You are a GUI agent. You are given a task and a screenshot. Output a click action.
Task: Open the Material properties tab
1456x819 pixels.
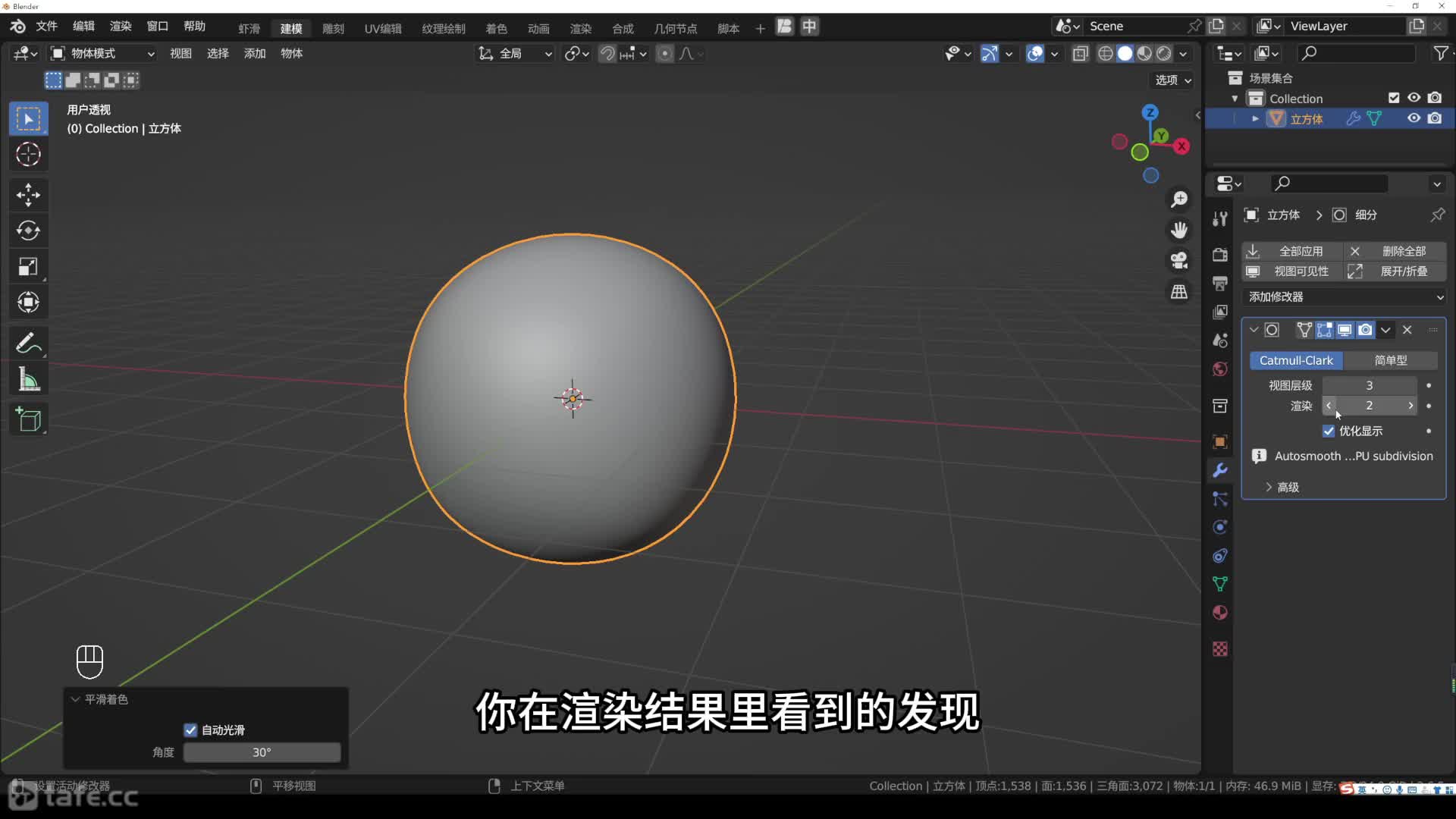click(x=1220, y=613)
